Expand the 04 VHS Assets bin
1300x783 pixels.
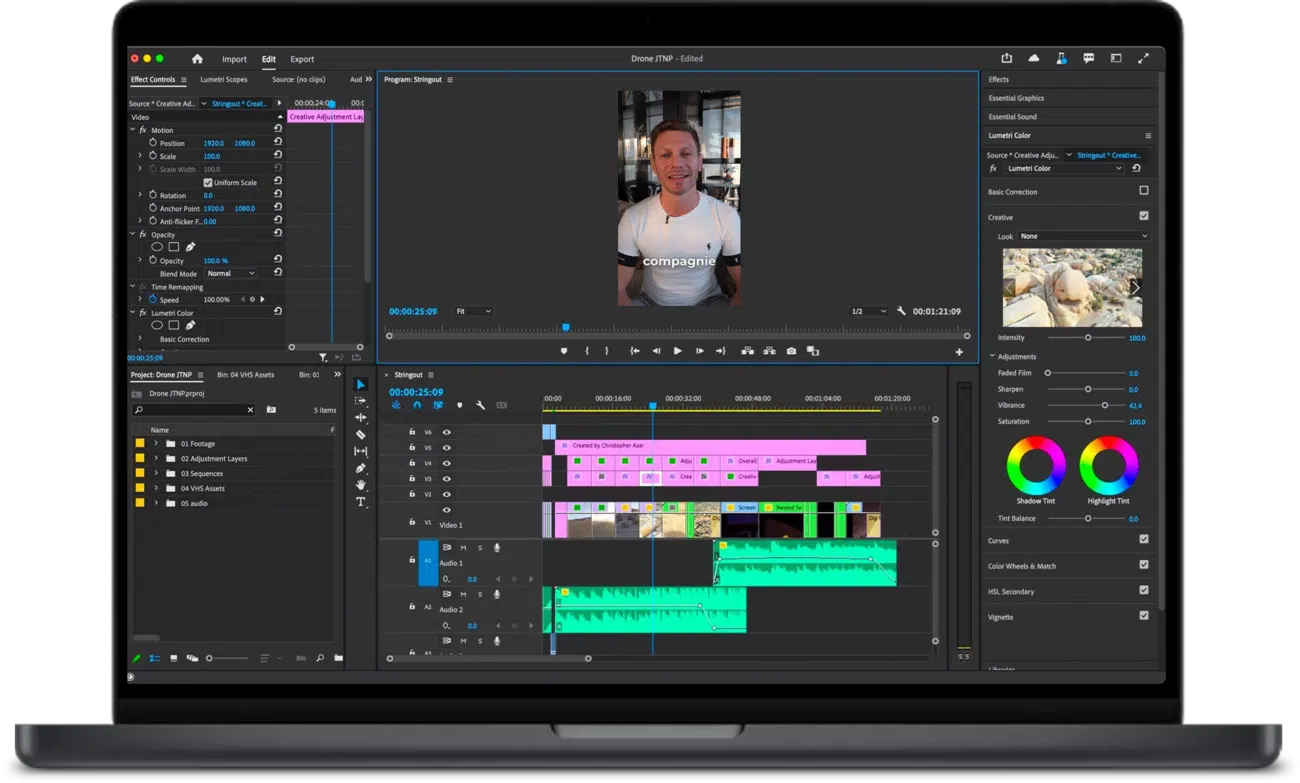[156, 488]
